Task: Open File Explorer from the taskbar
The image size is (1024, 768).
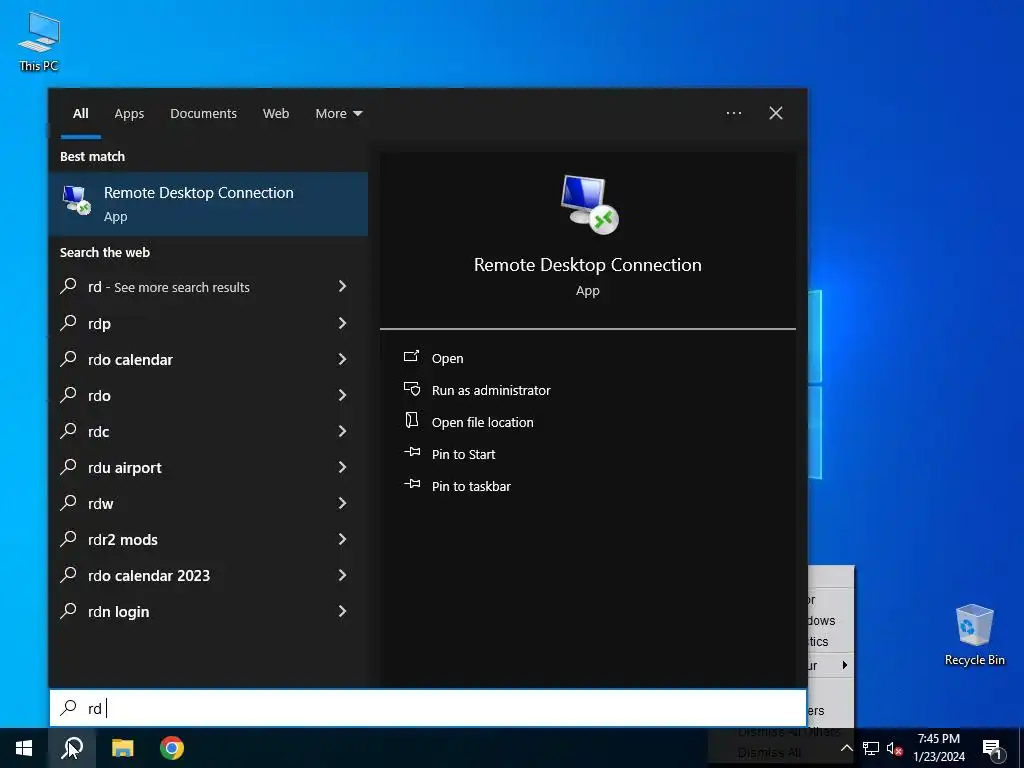Action: [122, 748]
